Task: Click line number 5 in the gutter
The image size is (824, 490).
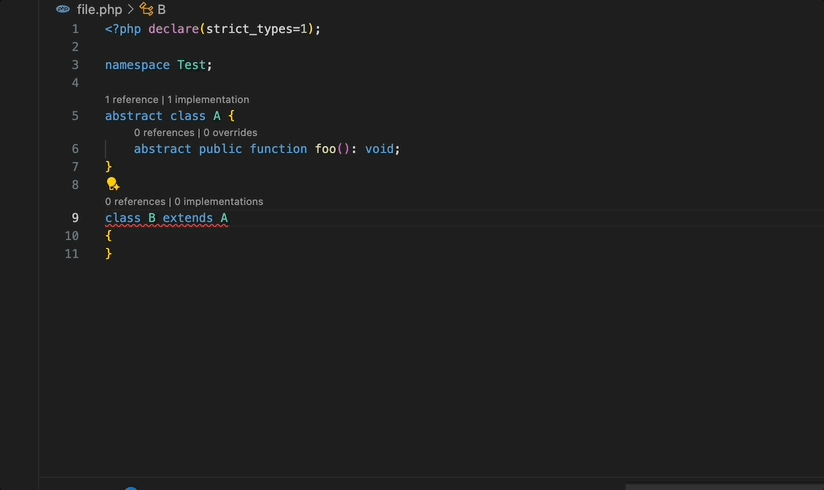Action: [x=75, y=116]
